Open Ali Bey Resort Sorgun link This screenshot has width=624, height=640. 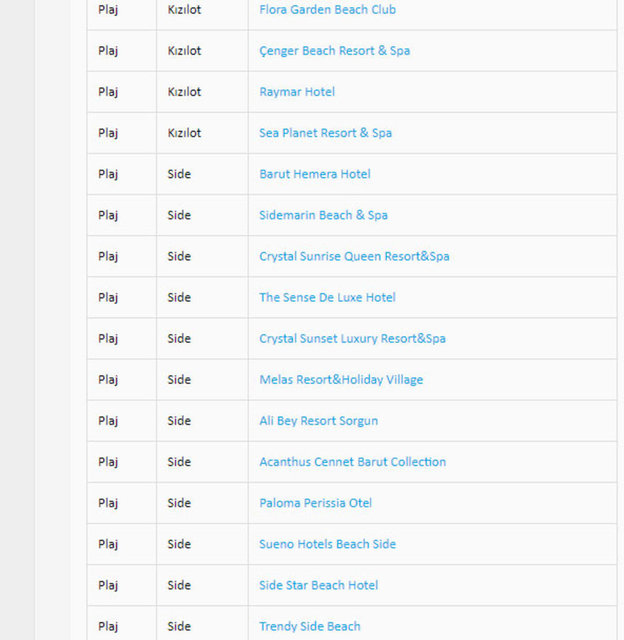pyautogui.click(x=318, y=421)
